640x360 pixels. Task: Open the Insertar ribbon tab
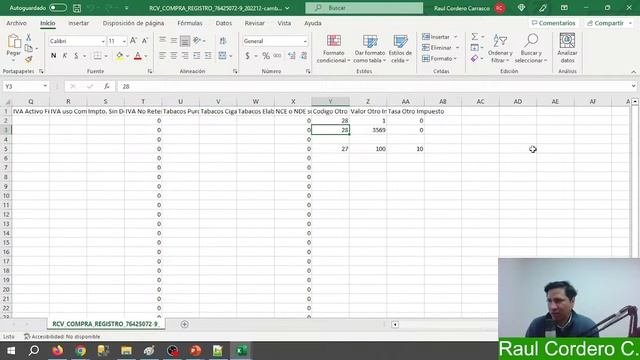[x=78, y=23]
